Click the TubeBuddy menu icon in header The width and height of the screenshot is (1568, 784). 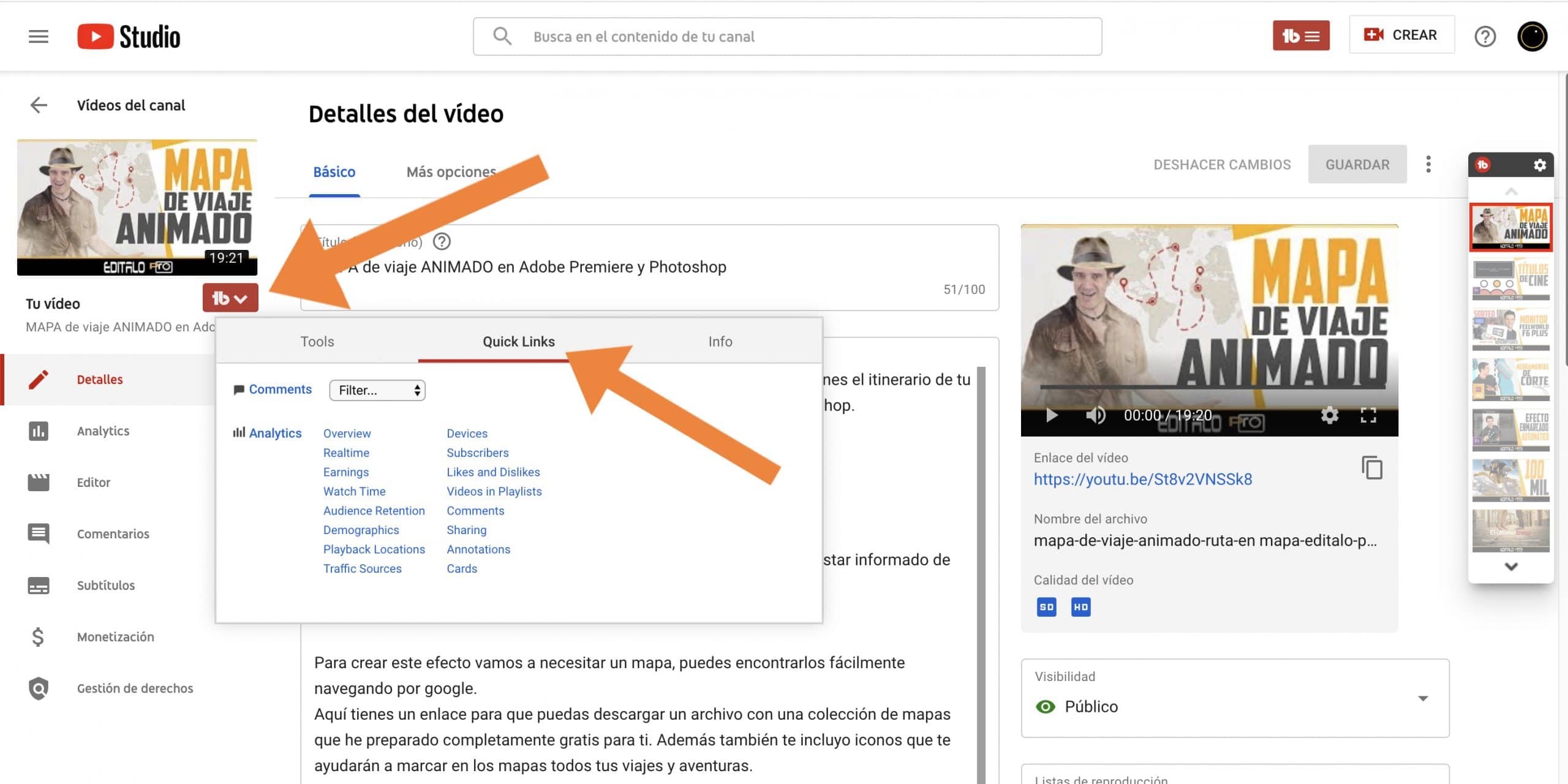coord(1300,36)
